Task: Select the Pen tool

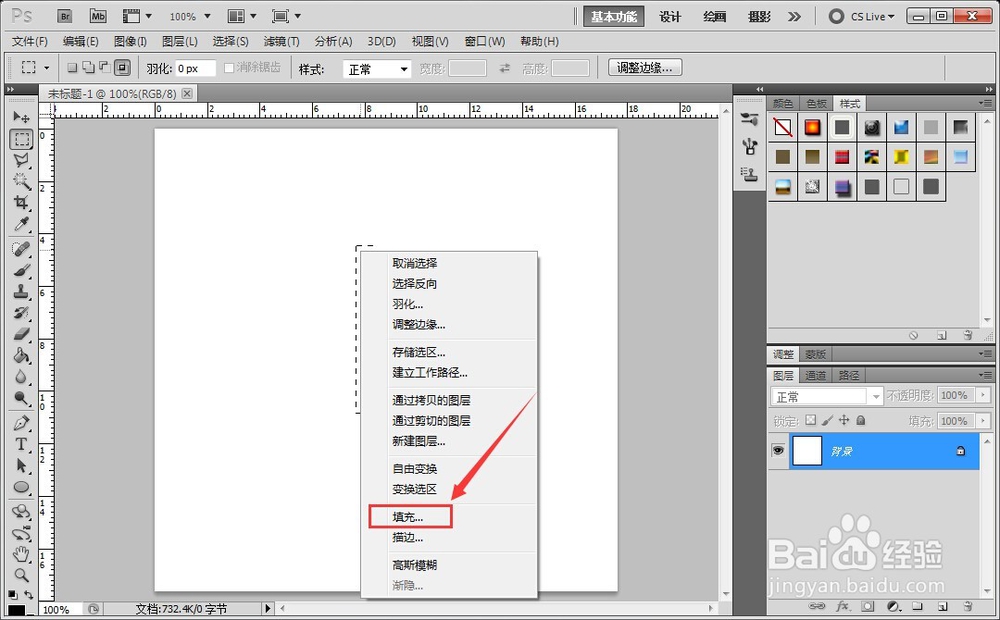Action: [x=21, y=423]
